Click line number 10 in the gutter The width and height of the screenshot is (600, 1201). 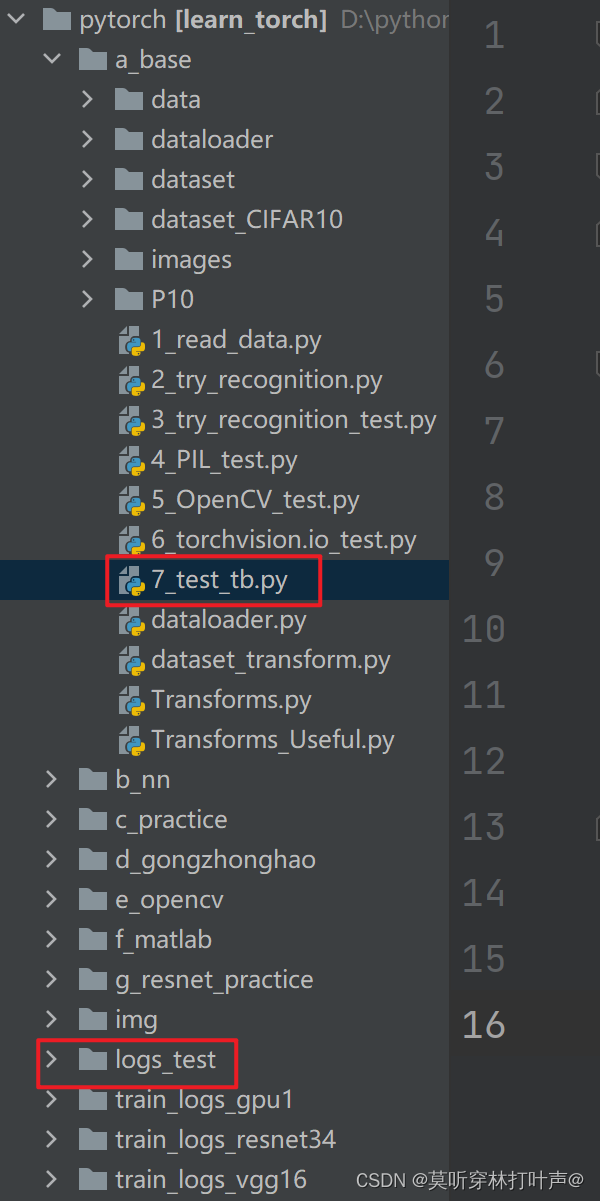coord(483,627)
